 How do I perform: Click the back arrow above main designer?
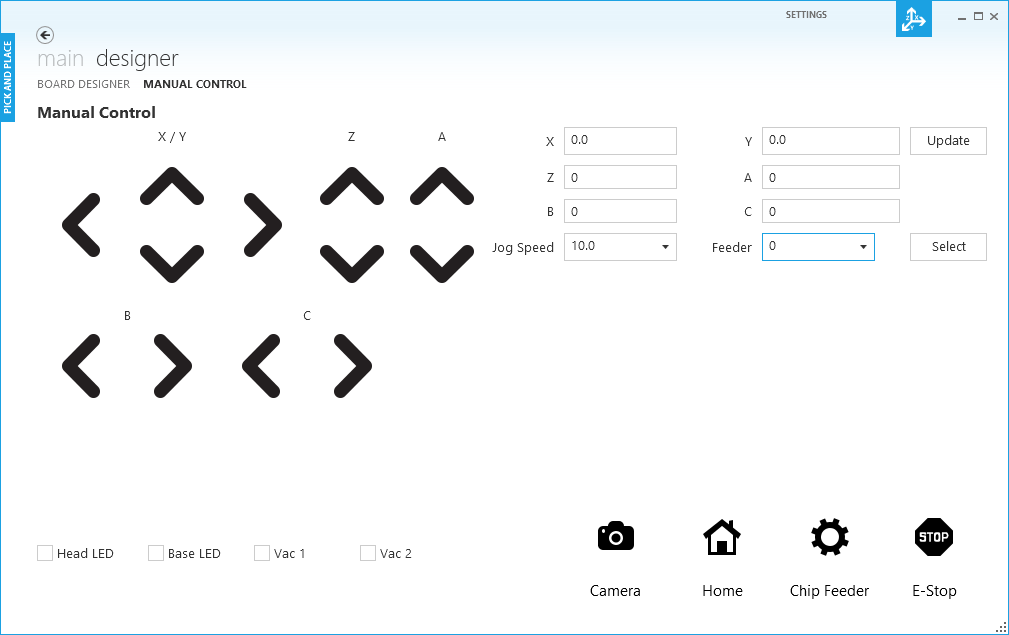pos(44,35)
